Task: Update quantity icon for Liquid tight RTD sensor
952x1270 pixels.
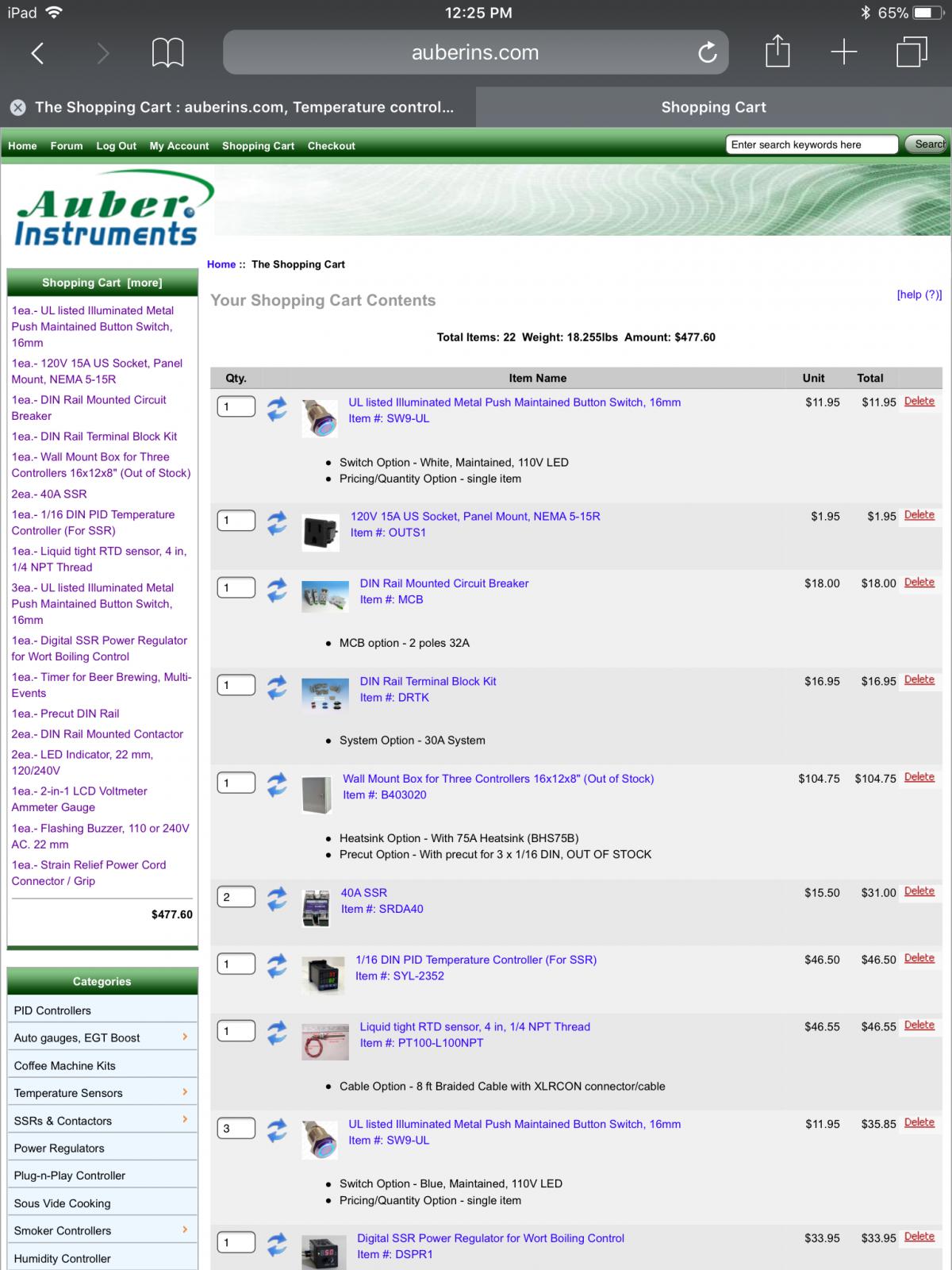Action: click(277, 1033)
